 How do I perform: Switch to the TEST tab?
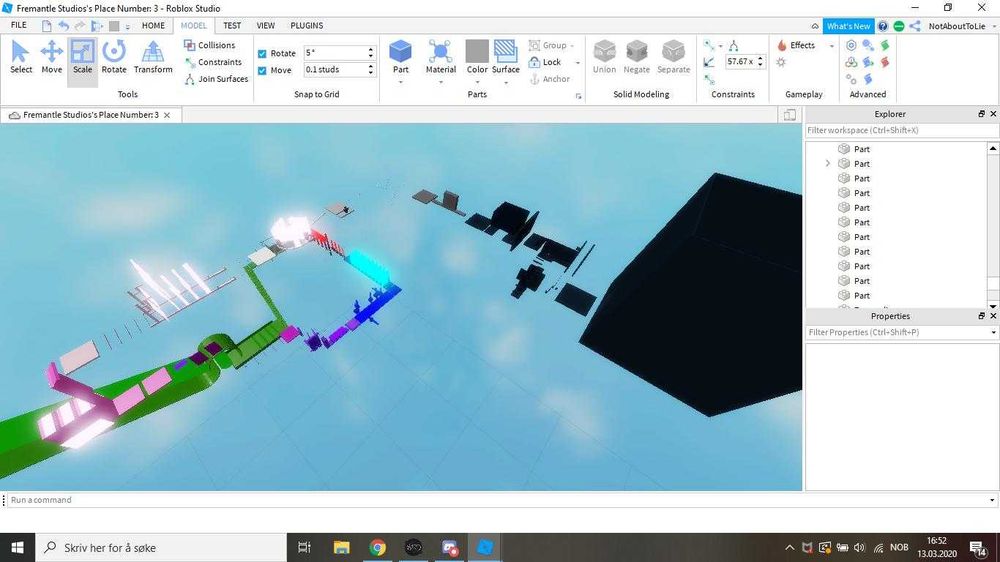pyautogui.click(x=232, y=26)
